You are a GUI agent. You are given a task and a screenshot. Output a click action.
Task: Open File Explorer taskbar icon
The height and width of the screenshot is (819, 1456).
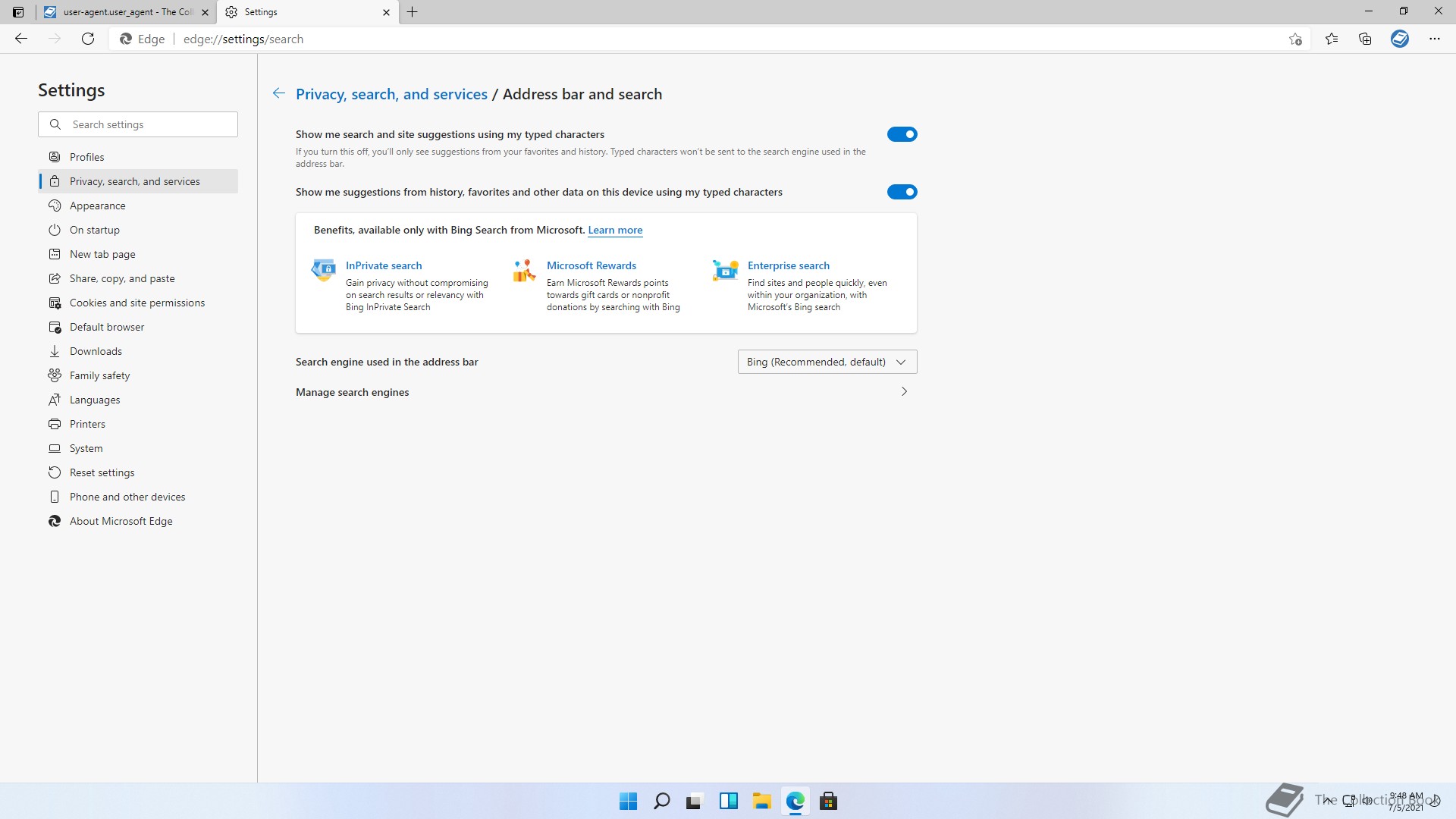(x=761, y=801)
